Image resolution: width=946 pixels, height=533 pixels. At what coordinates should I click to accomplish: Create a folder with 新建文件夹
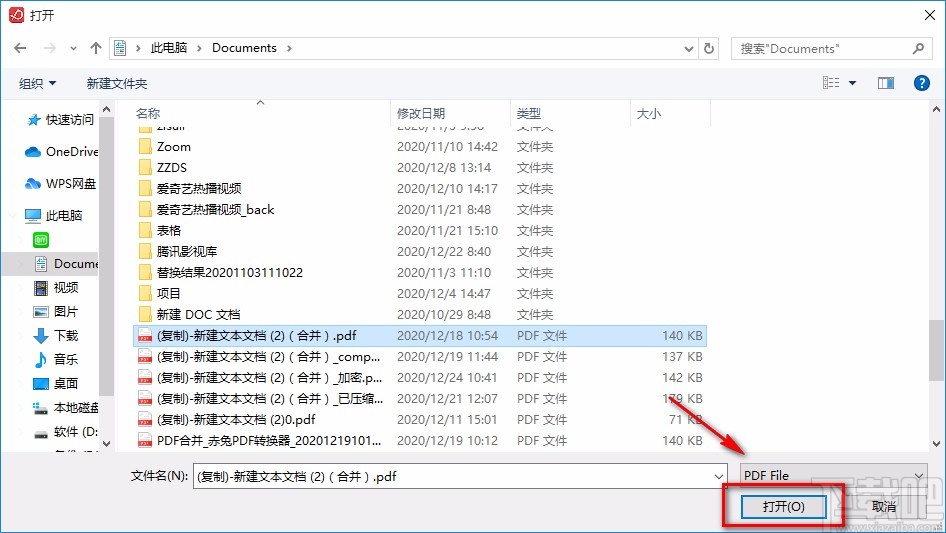(x=116, y=83)
